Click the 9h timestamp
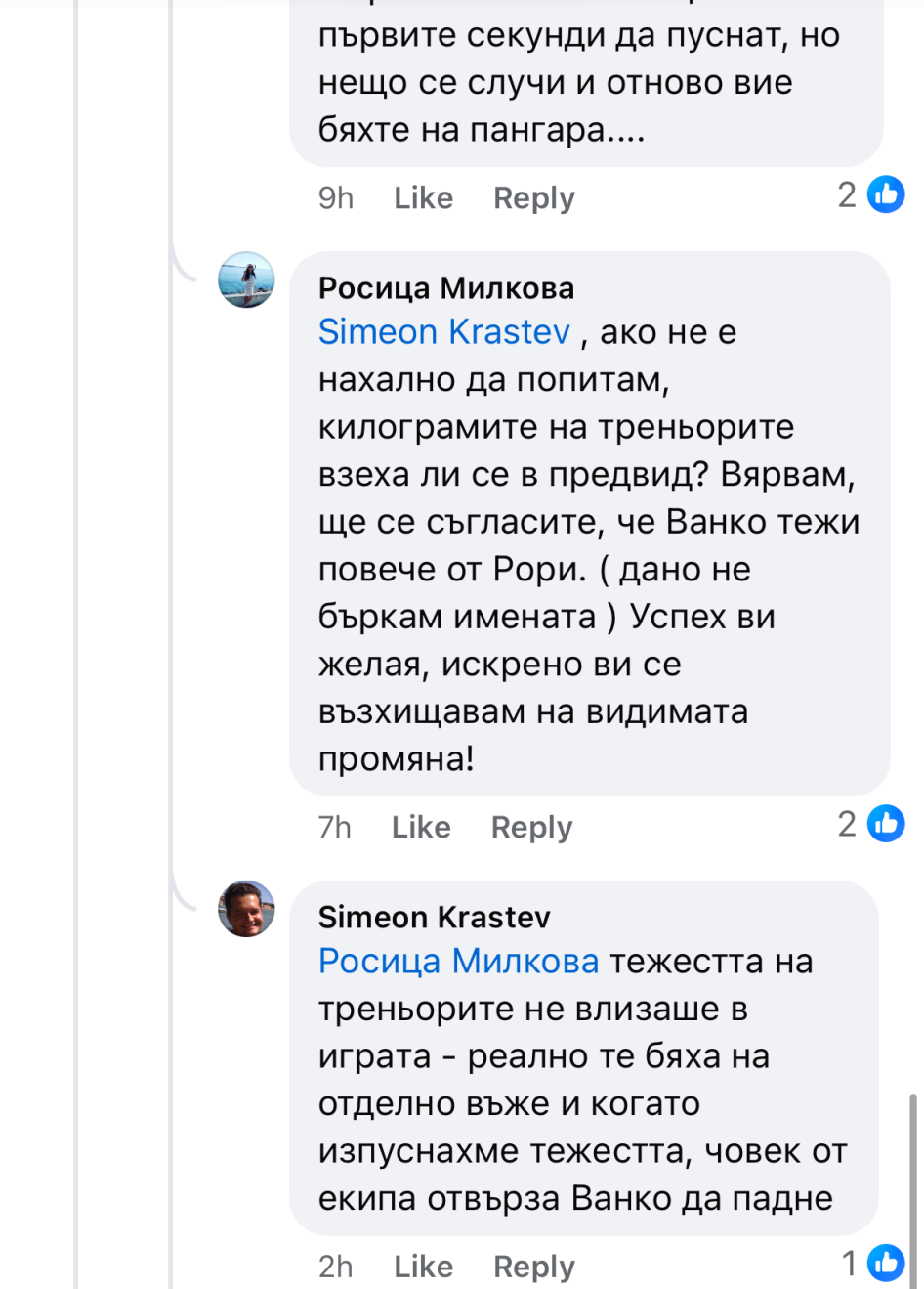 coord(335,198)
